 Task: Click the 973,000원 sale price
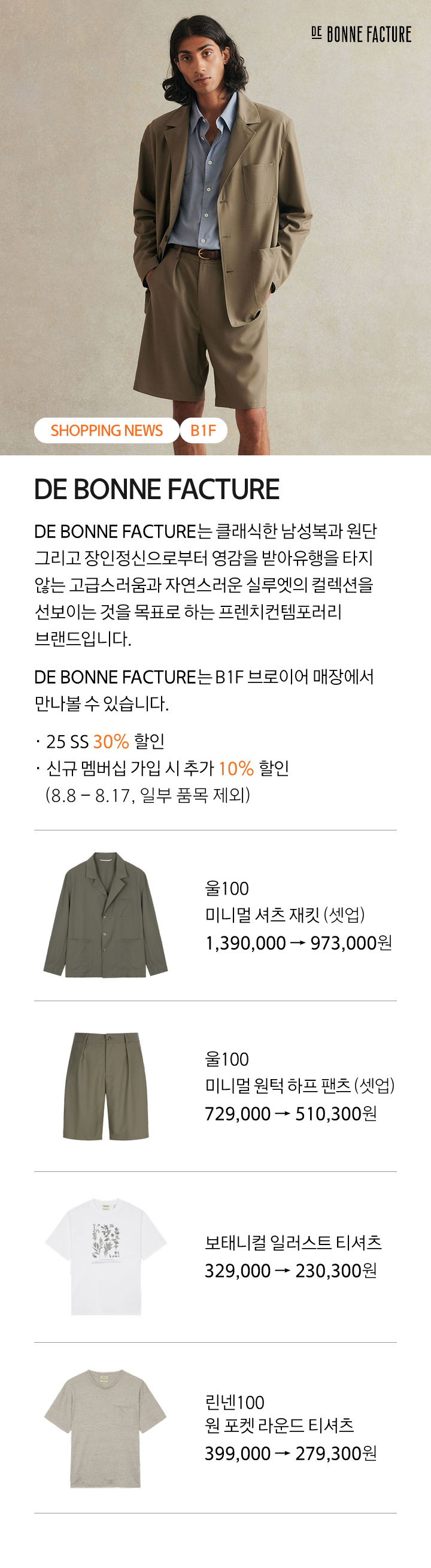tap(351, 943)
